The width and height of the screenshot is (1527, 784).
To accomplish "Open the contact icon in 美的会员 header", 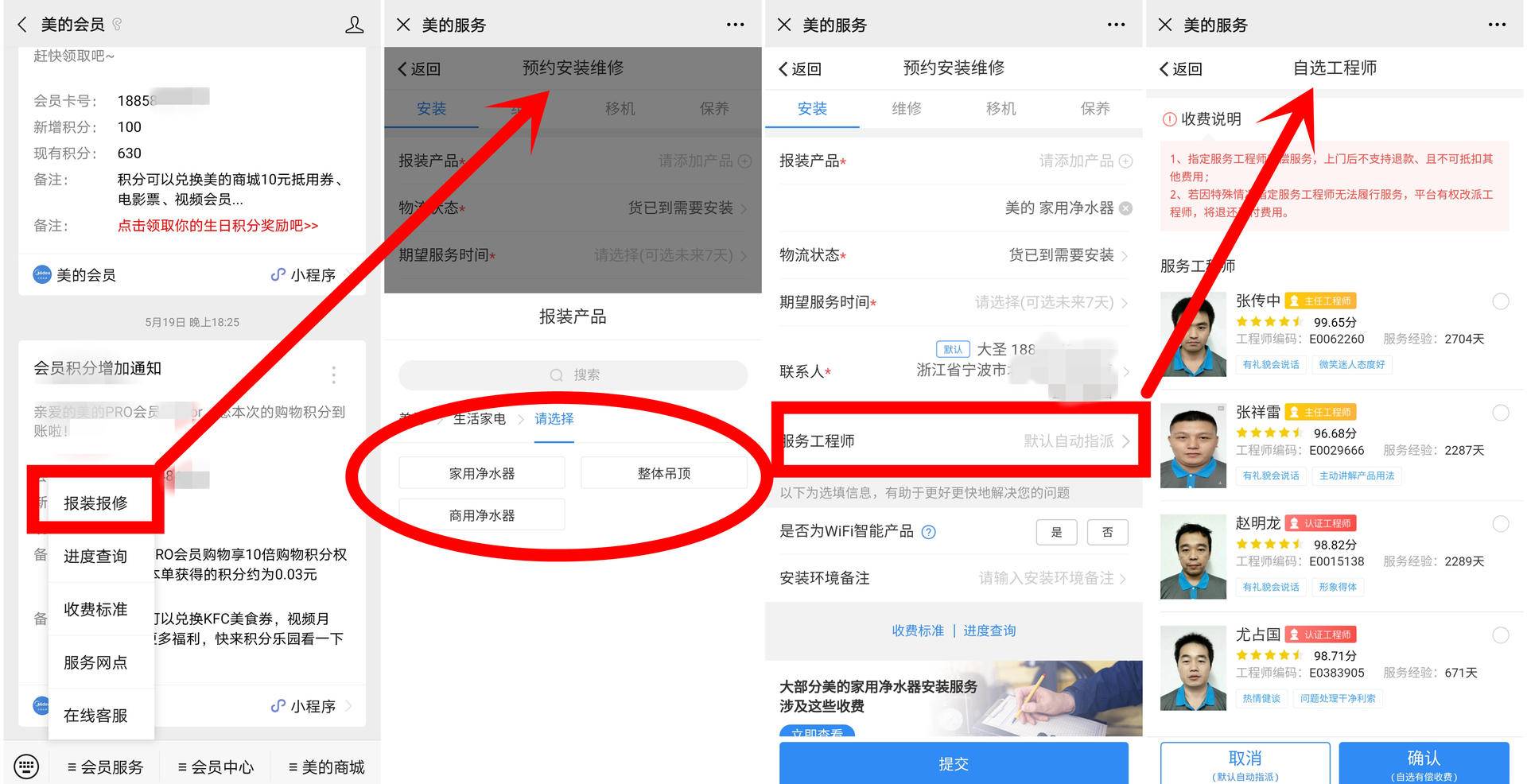I will (x=356, y=24).
